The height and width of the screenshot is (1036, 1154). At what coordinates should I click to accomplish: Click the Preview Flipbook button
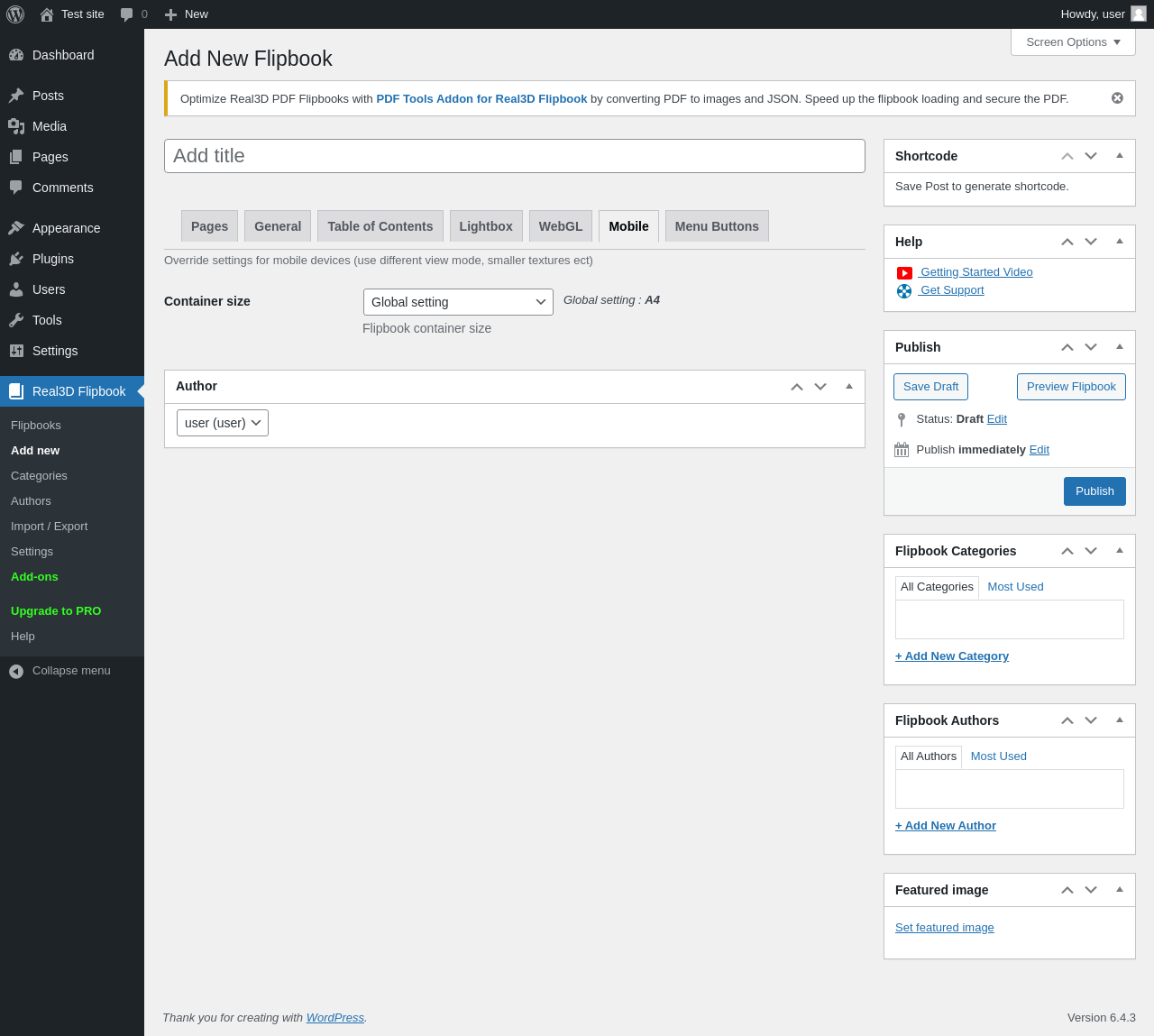[1071, 387]
